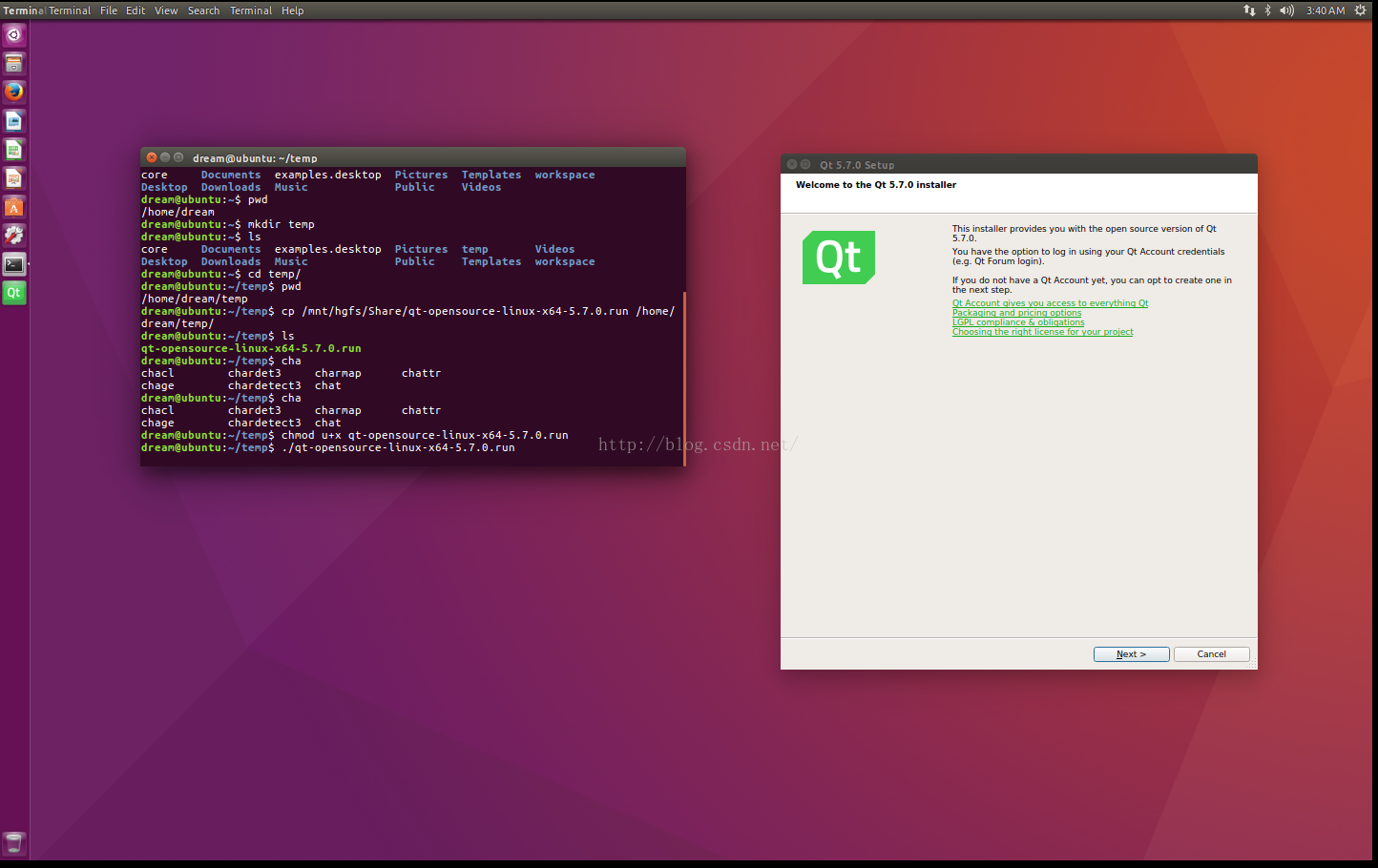The image size is (1378, 868).
Task: Open 'Choosing the right license' link
Action: [1042, 332]
